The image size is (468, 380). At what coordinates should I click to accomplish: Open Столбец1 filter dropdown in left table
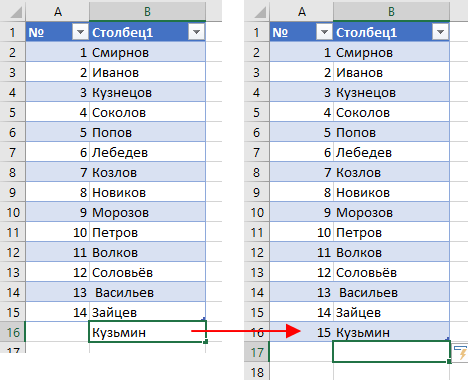pyautogui.click(x=196, y=32)
